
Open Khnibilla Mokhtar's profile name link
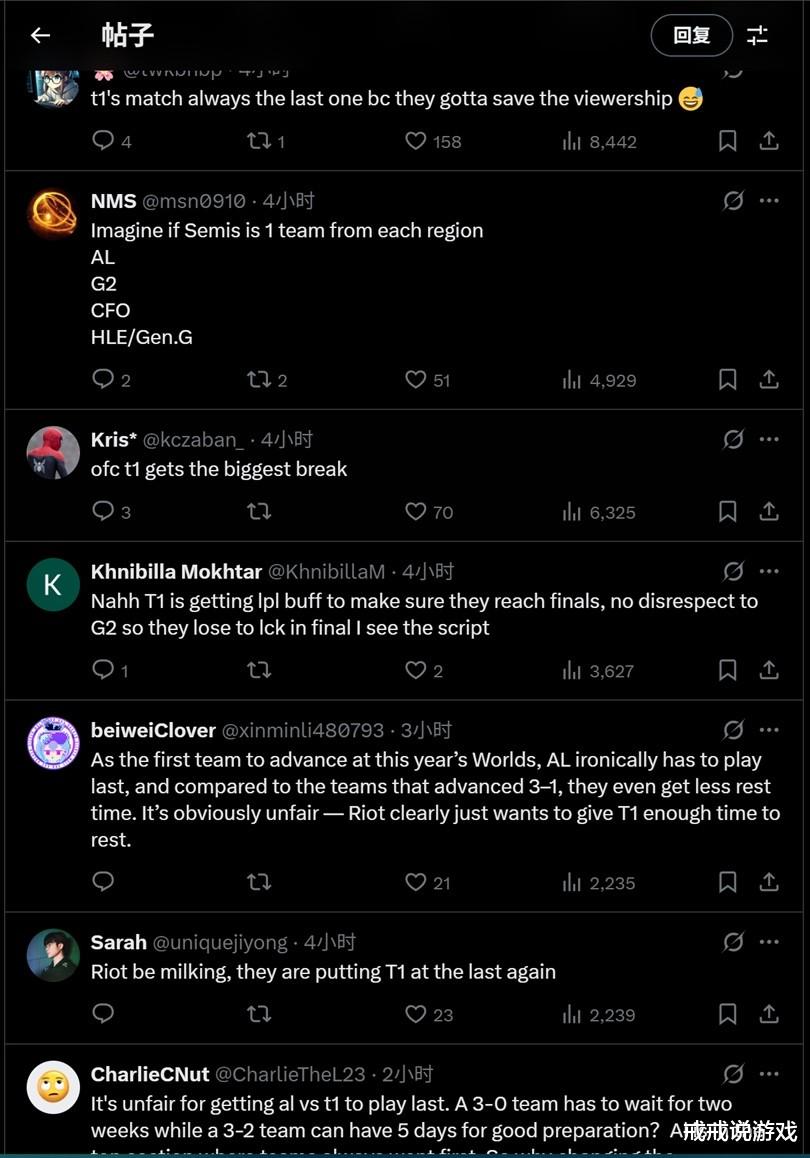tap(176, 572)
